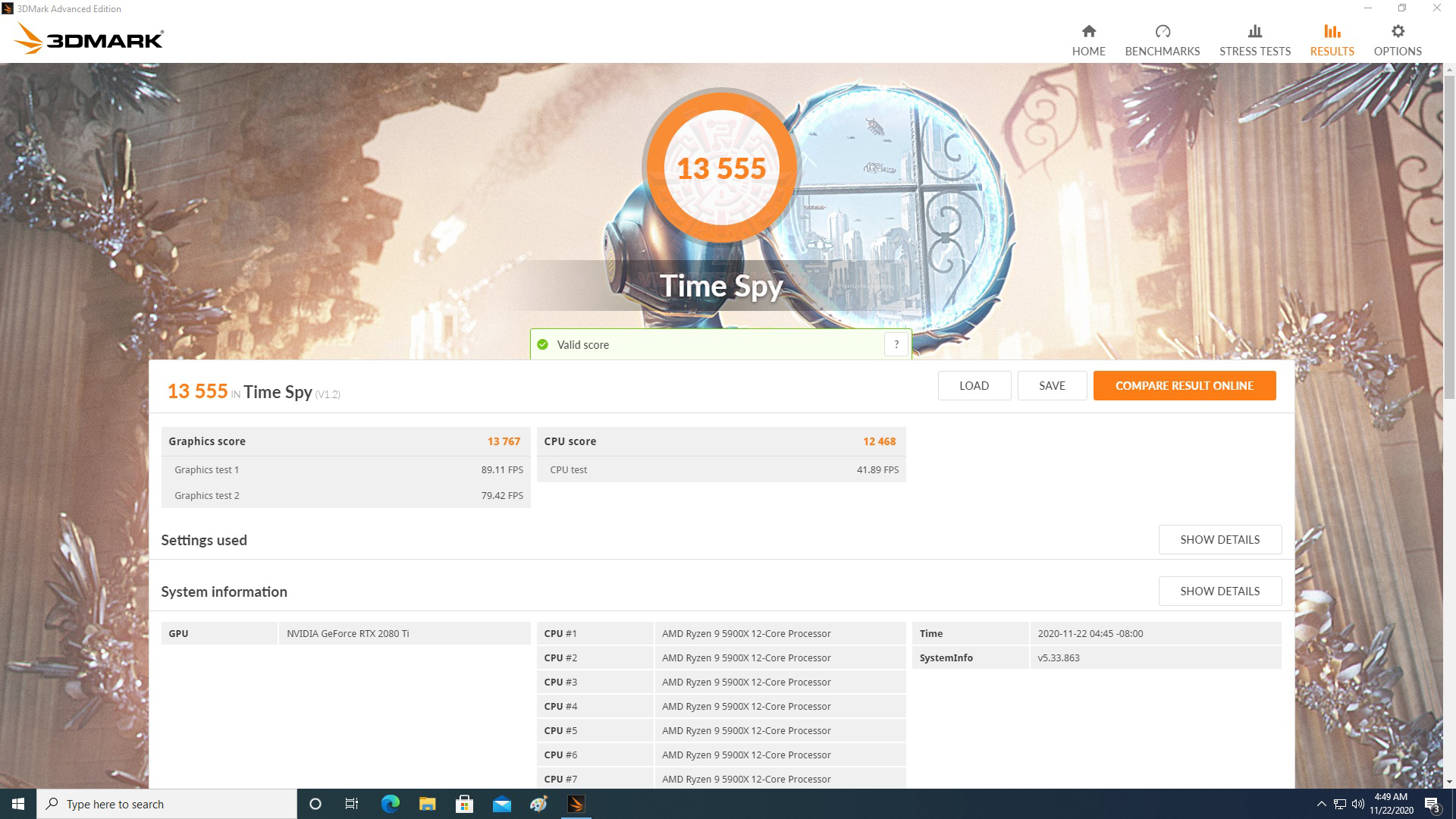Open the Windows Start menu

pos(18,804)
